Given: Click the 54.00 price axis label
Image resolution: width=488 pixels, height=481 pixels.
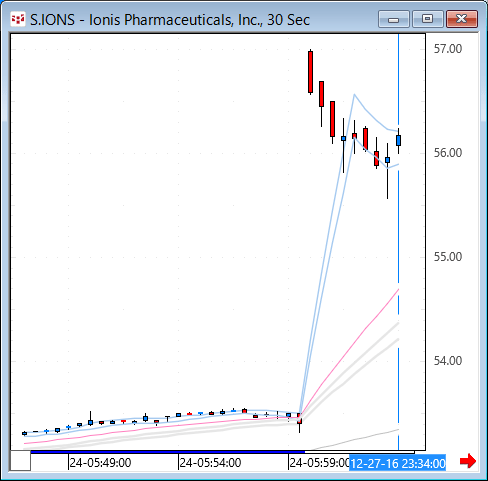Looking at the screenshot, I should [448, 361].
